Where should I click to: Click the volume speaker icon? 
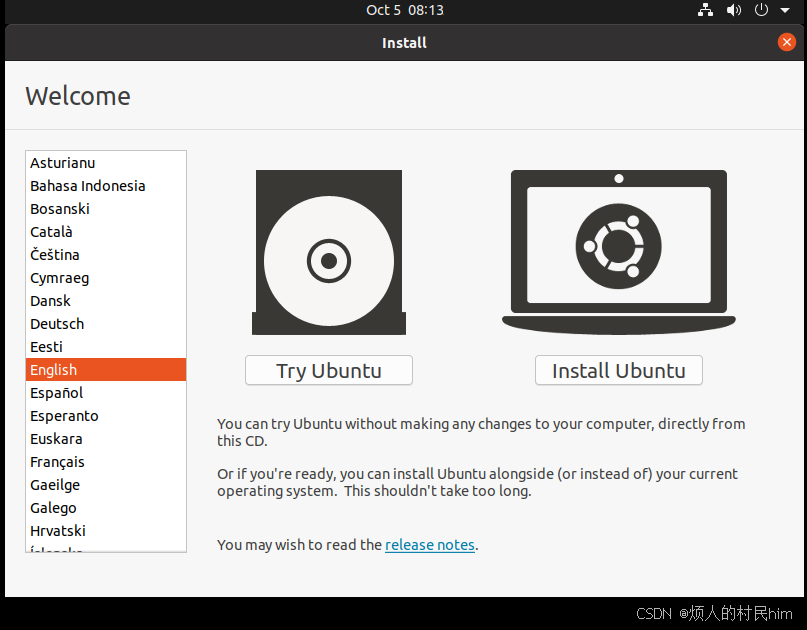(734, 10)
